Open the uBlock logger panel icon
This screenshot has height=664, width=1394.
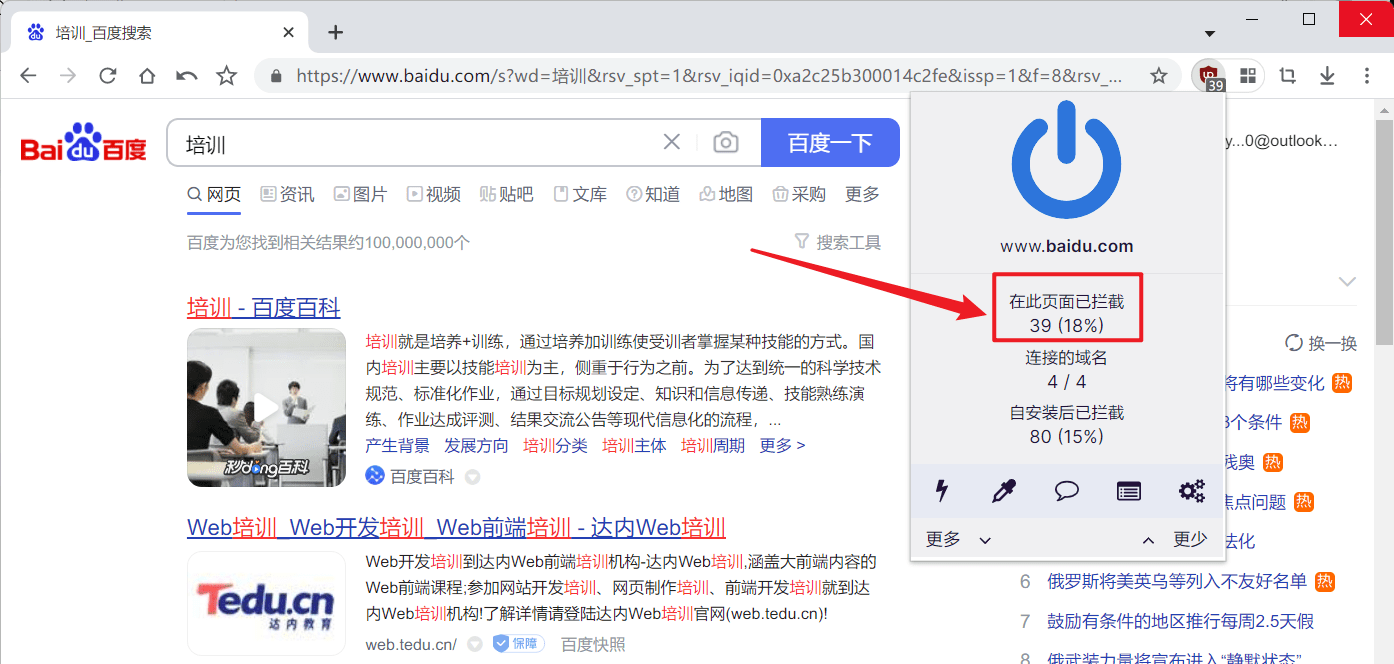pos(1128,490)
